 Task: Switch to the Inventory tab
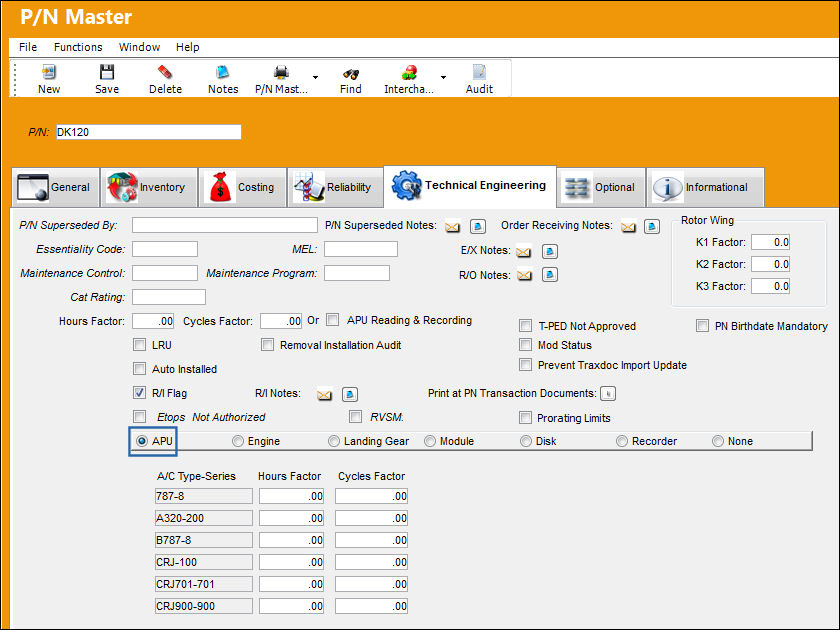149,188
